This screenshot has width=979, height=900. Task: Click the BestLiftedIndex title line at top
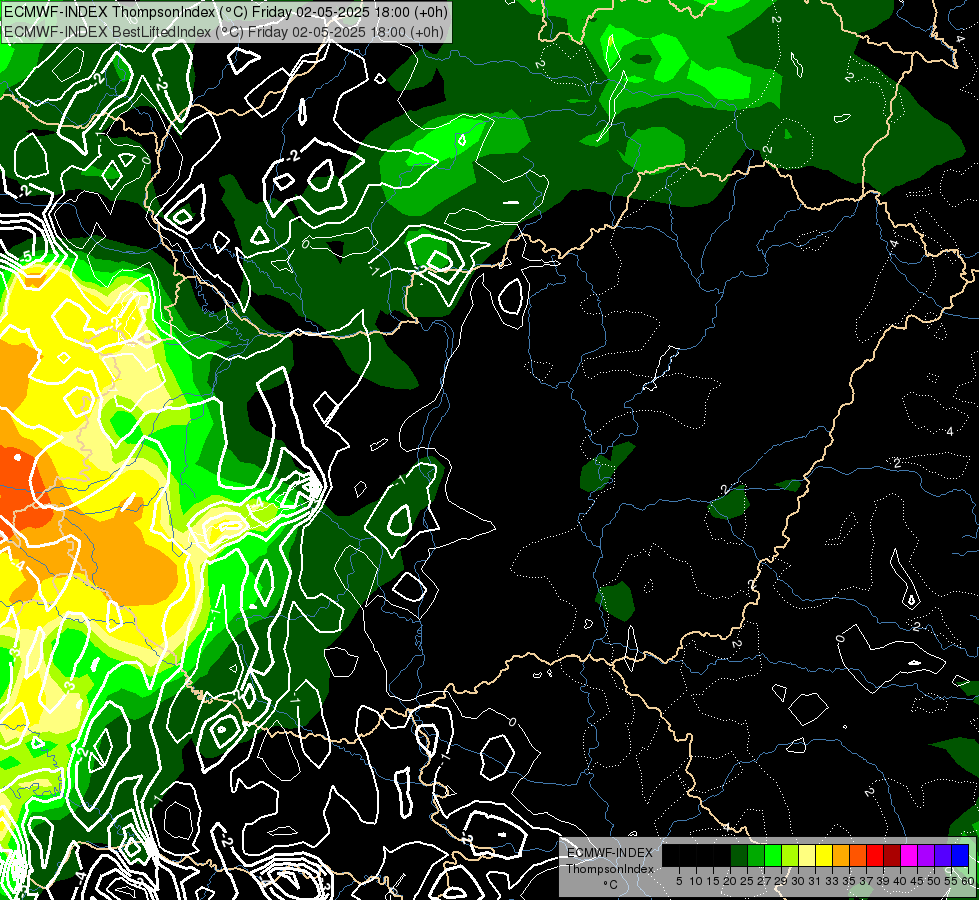coord(224,32)
